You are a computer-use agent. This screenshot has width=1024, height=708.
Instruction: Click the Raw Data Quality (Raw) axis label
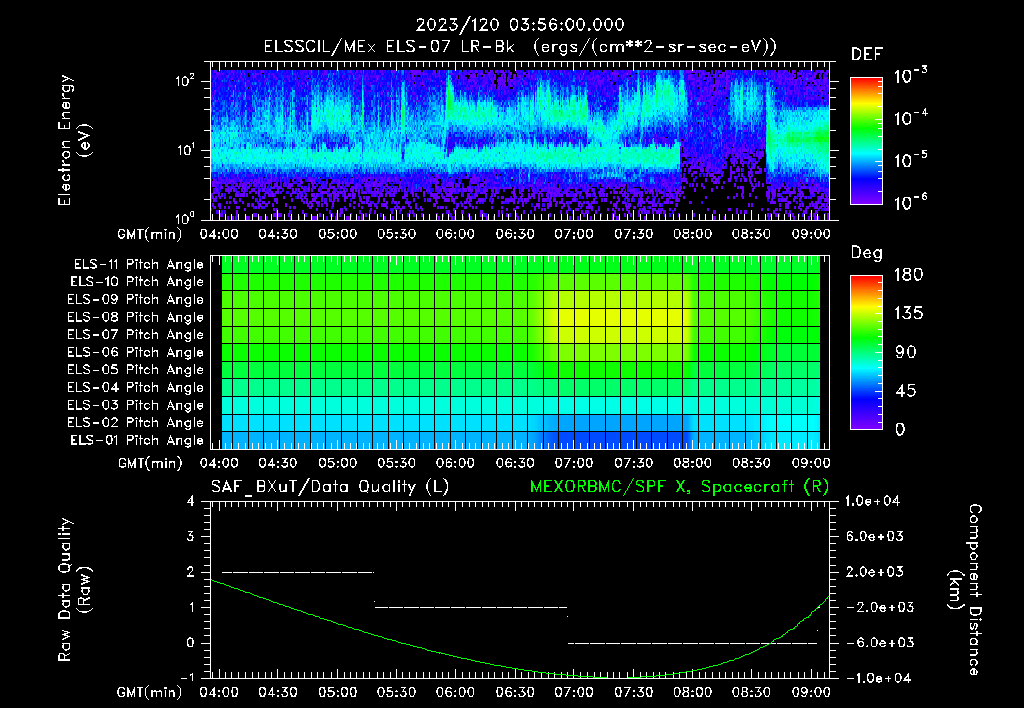coord(74,590)
